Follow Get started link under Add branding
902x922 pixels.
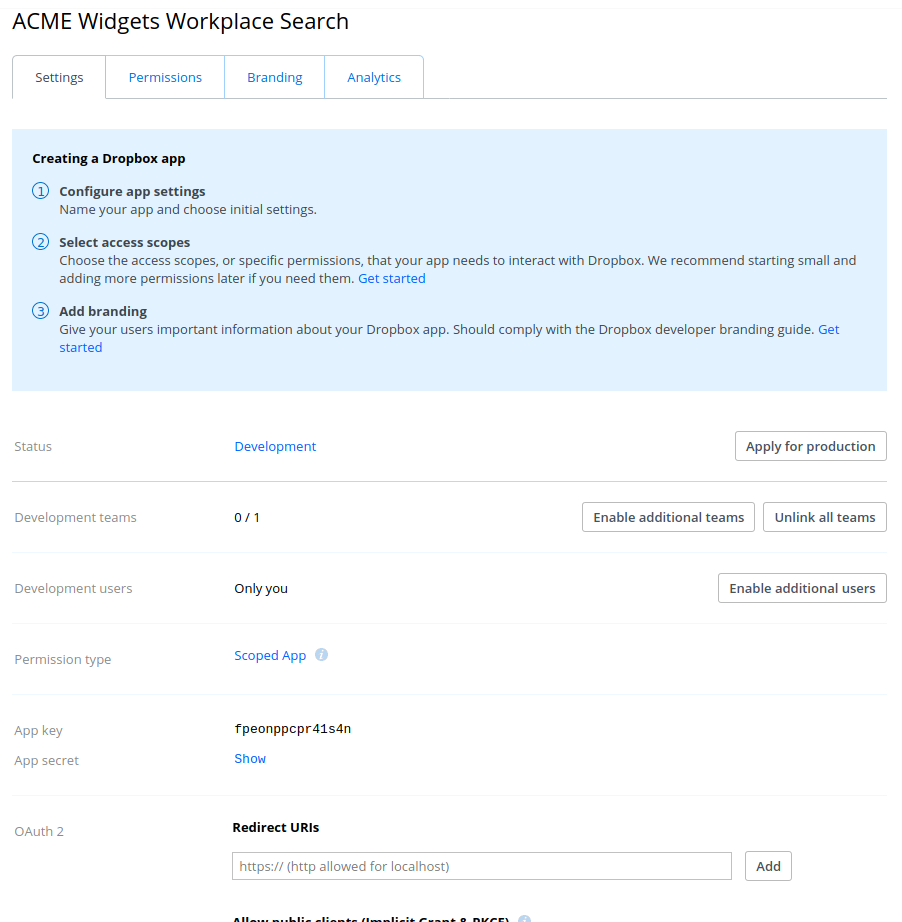[x=828, y=330]
